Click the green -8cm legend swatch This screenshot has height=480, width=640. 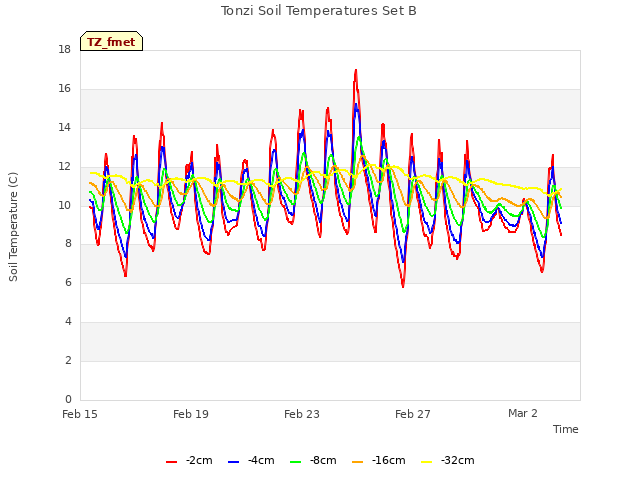296,462
